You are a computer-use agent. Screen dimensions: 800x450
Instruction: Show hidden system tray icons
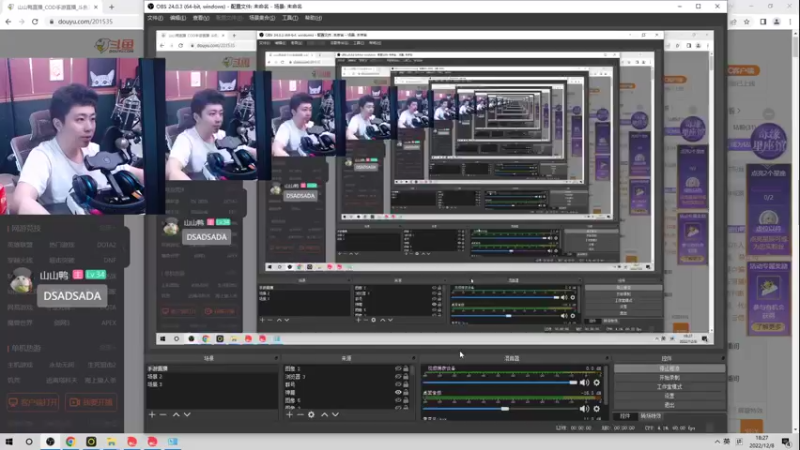pyautogui.click(x=717, y=442)
